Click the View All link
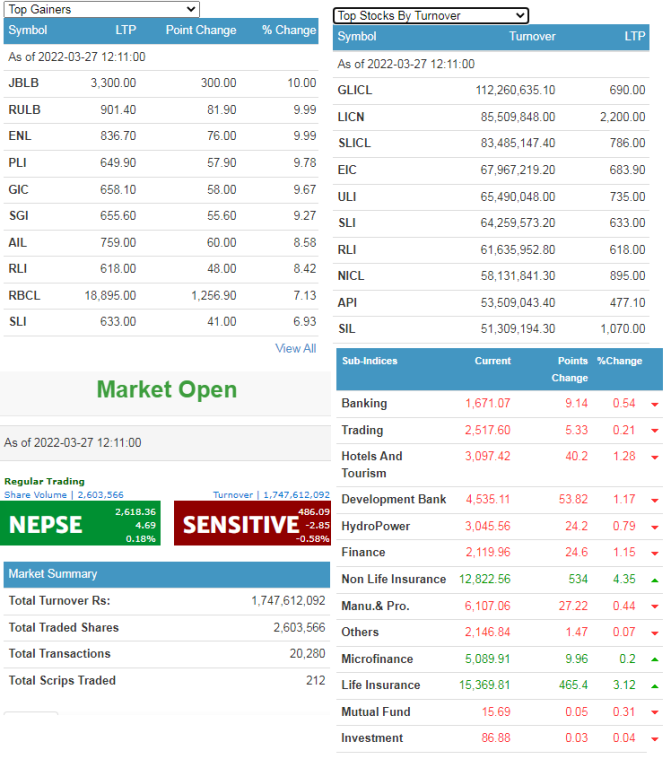The height and width of the screenshot is (768, 671). (x=295, y=348)
